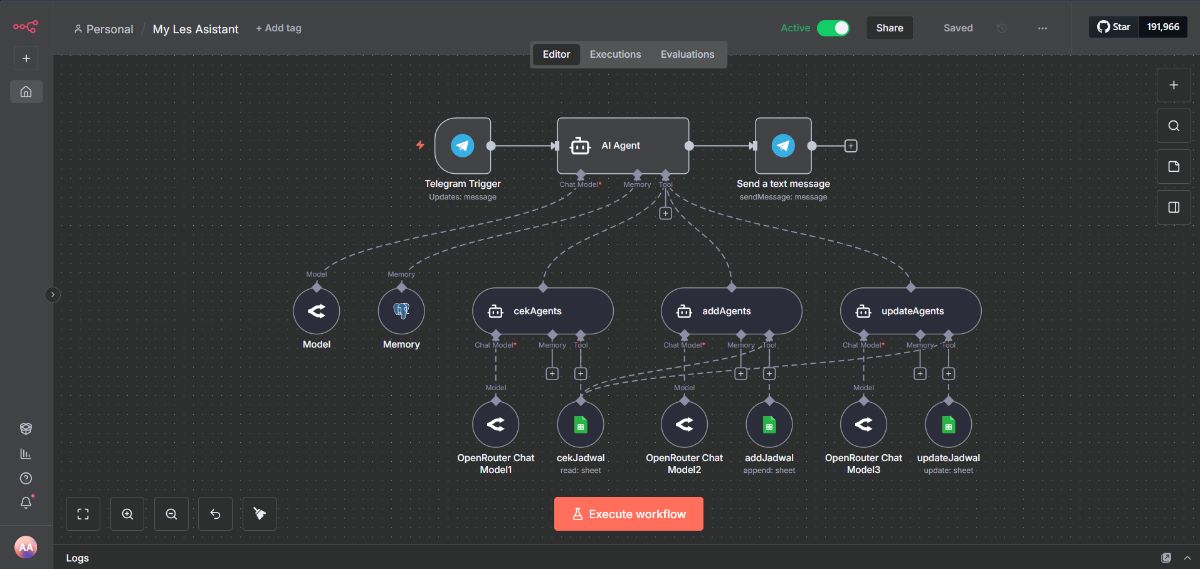Select the Postgres Memory node circle
This screenshot has height=569, width=1200.
click(401, 311)
